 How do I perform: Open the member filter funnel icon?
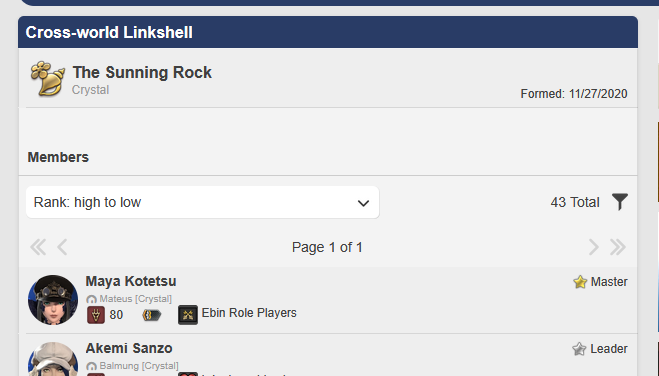click(619, 202)
